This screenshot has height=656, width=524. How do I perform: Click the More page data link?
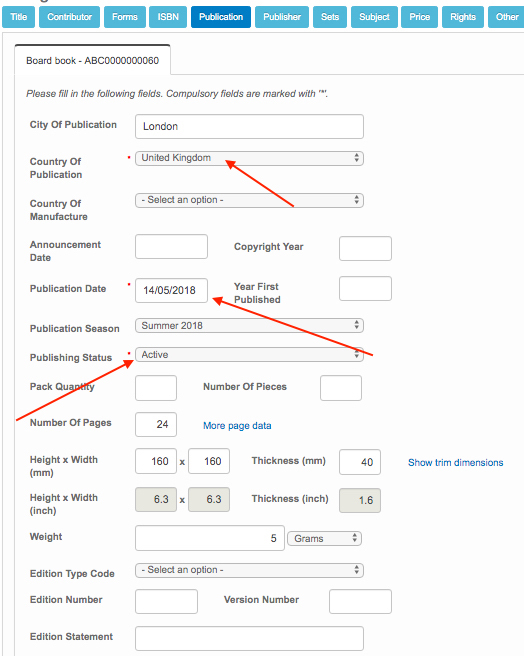coord(237,425)
